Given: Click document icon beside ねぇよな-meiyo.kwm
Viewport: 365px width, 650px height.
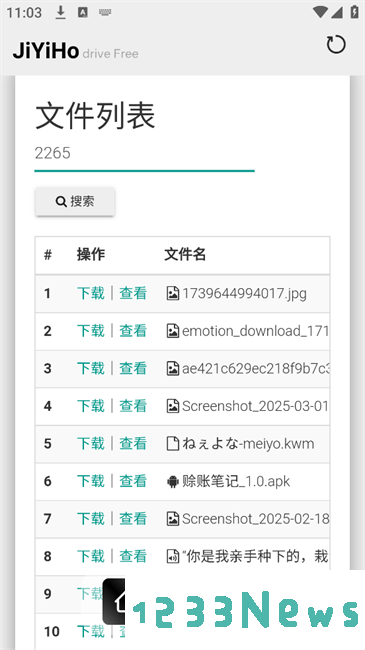Looking at the screenshot, I should pos(173,444).
